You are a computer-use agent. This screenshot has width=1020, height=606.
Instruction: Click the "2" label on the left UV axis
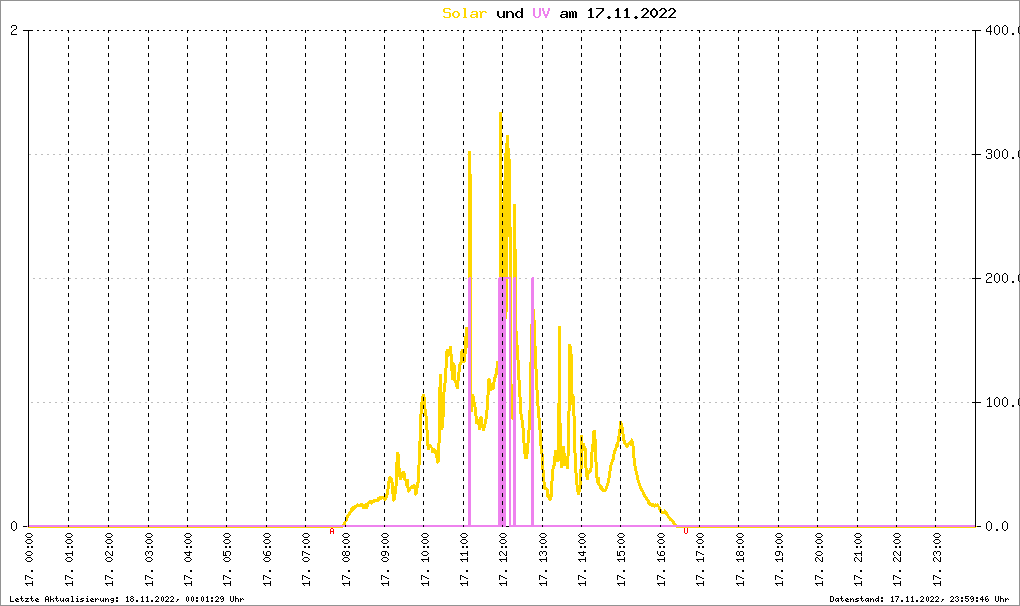point(14,31)
